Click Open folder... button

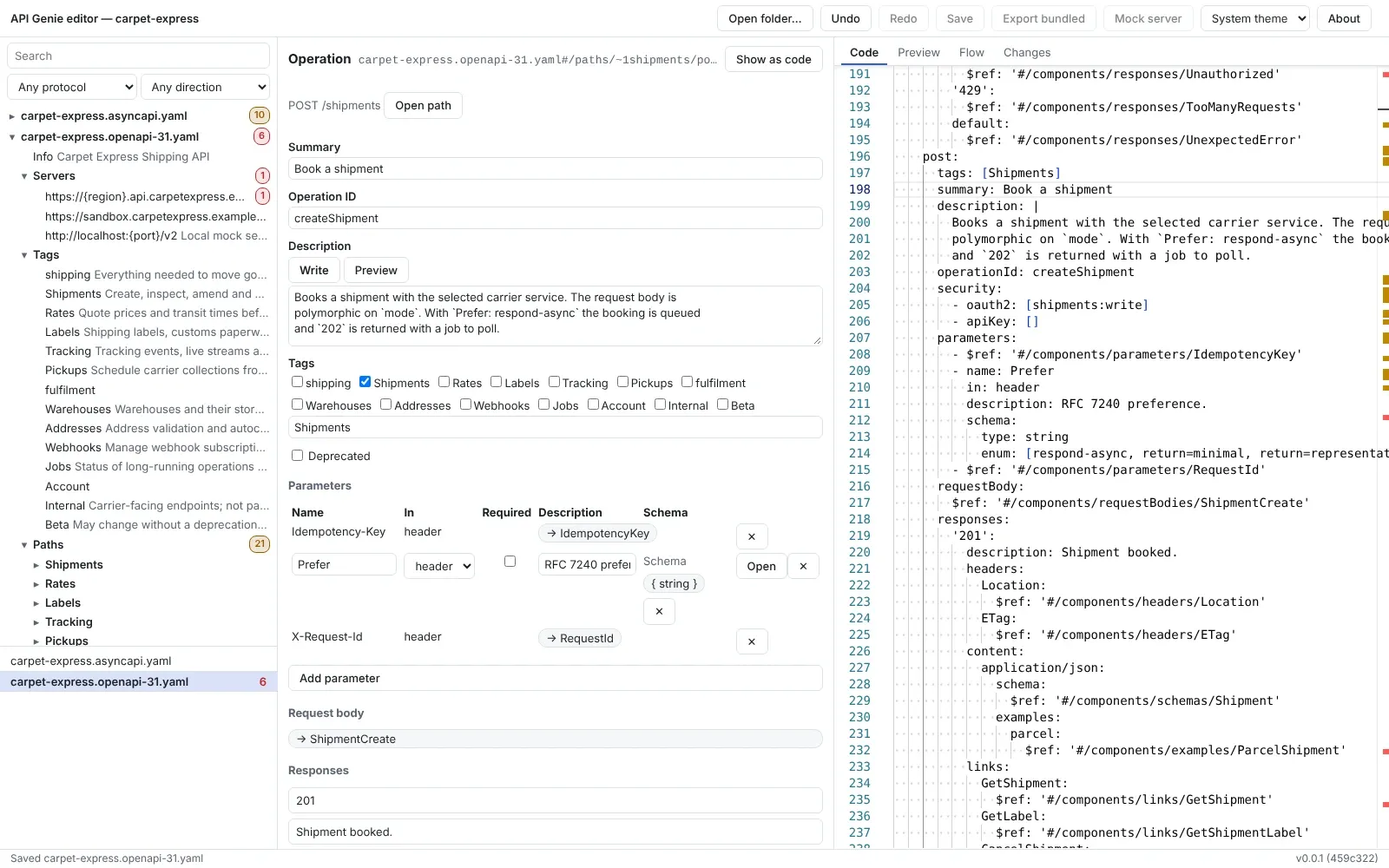click(765, 18)
